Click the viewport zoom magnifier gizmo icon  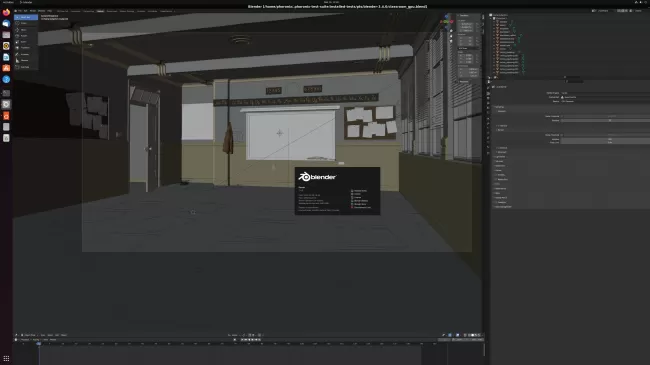click(451, 31)
